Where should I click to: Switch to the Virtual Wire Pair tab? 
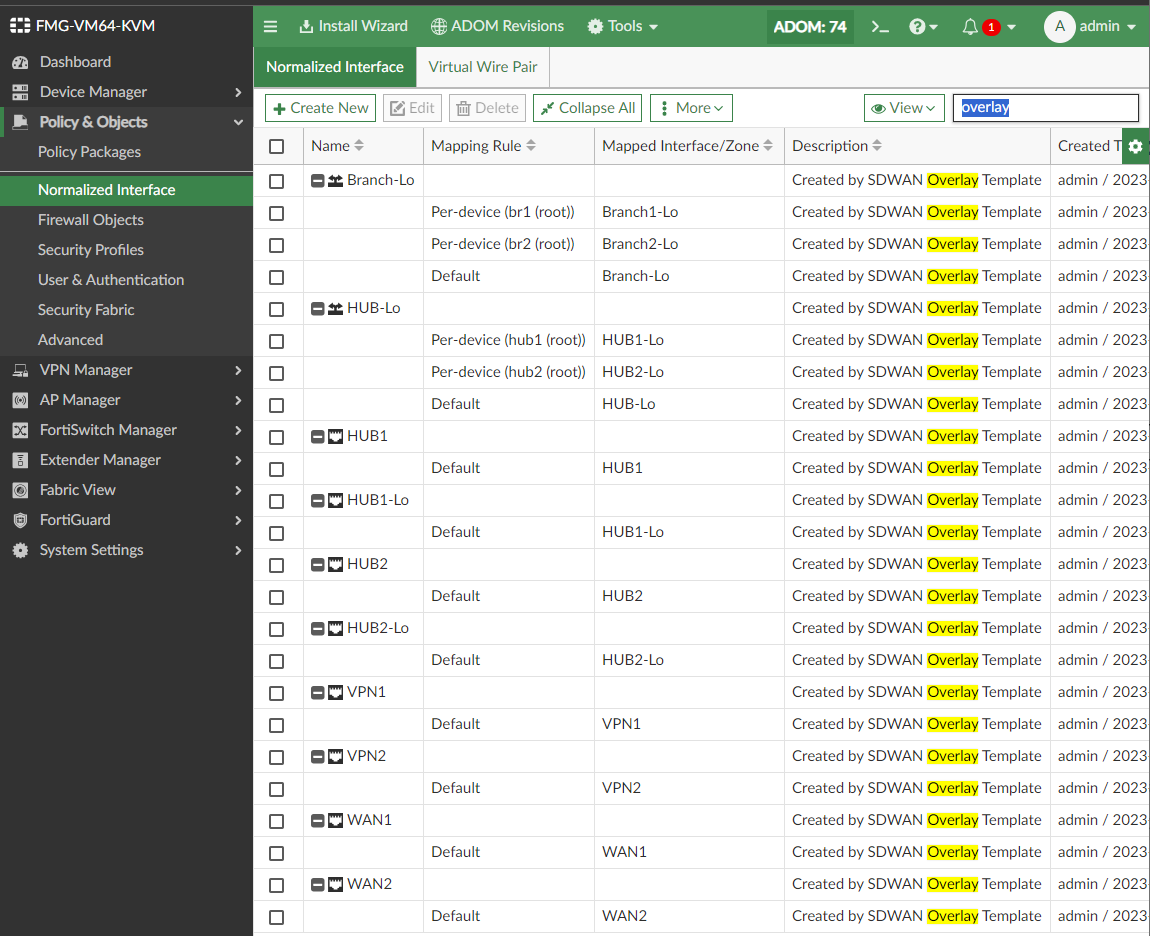point(482,67)
